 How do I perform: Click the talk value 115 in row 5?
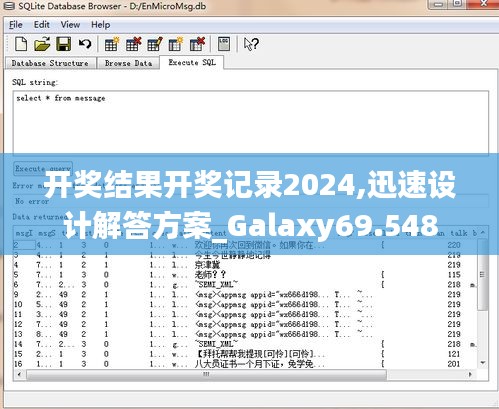point(454,275)
